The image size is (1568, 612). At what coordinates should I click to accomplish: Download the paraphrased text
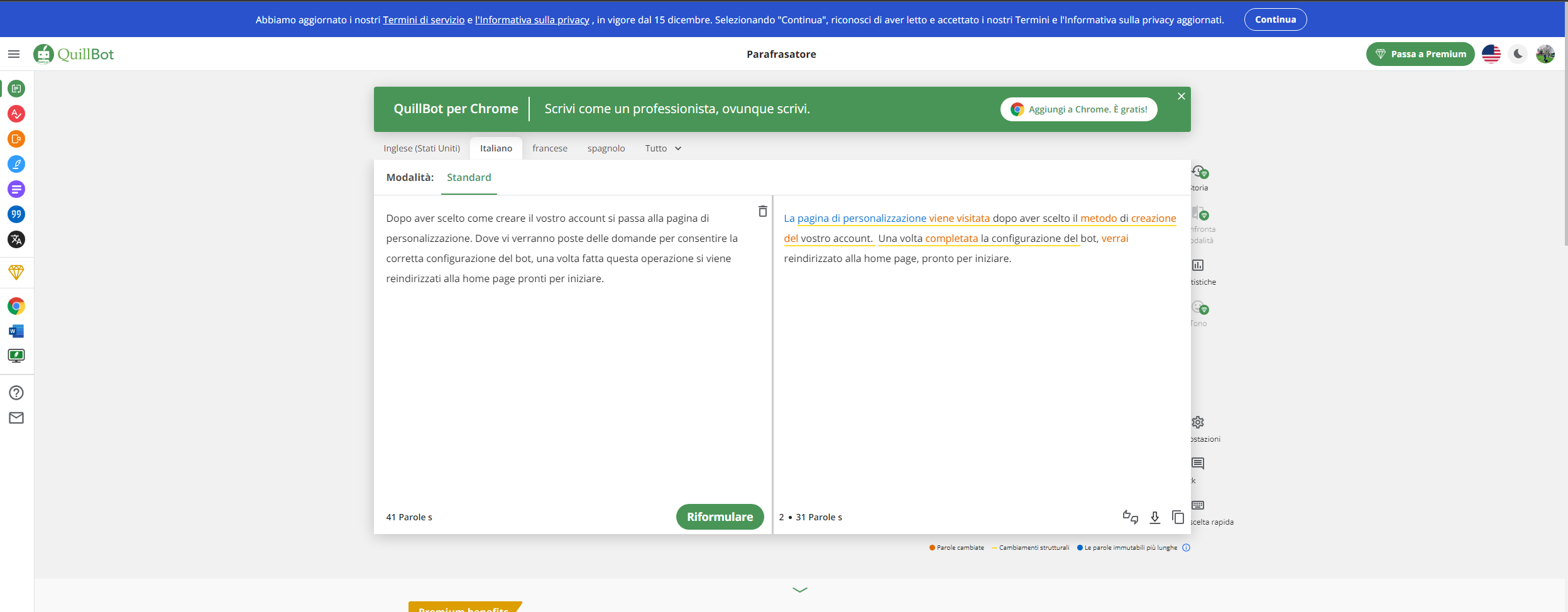(1154, 517)
